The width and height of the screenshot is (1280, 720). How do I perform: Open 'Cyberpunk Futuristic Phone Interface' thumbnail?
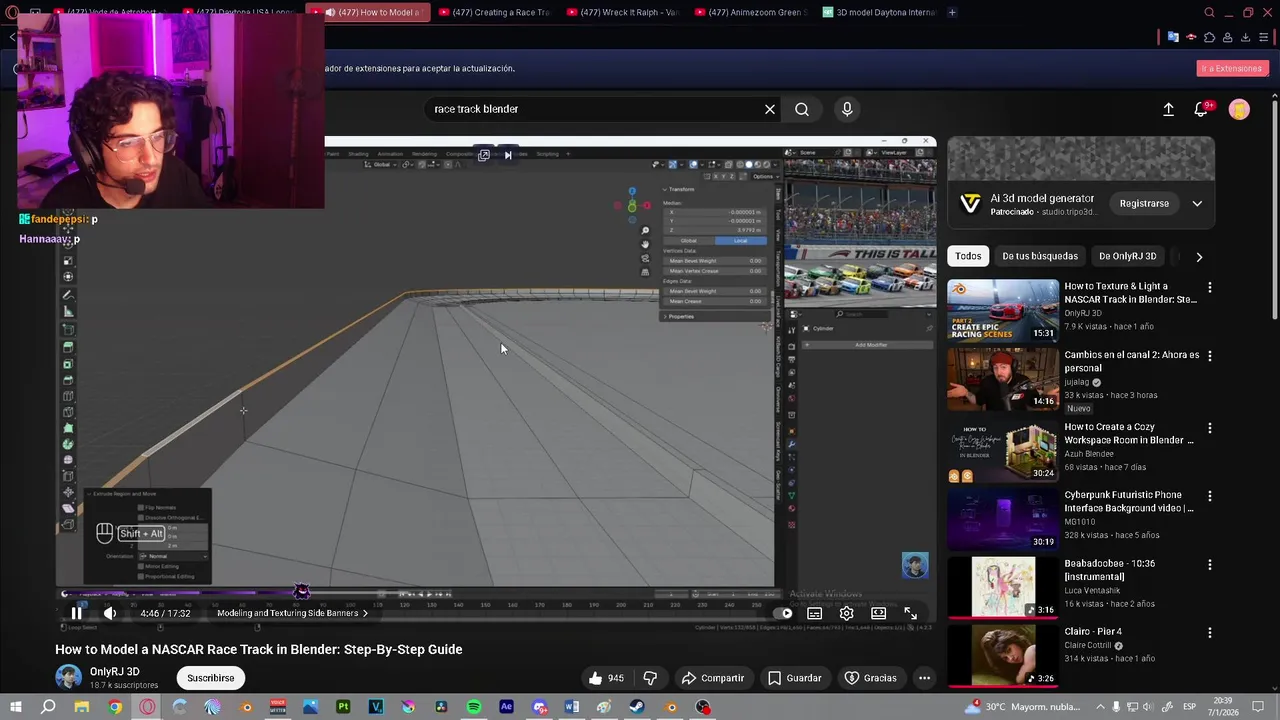coord(1003,519)
